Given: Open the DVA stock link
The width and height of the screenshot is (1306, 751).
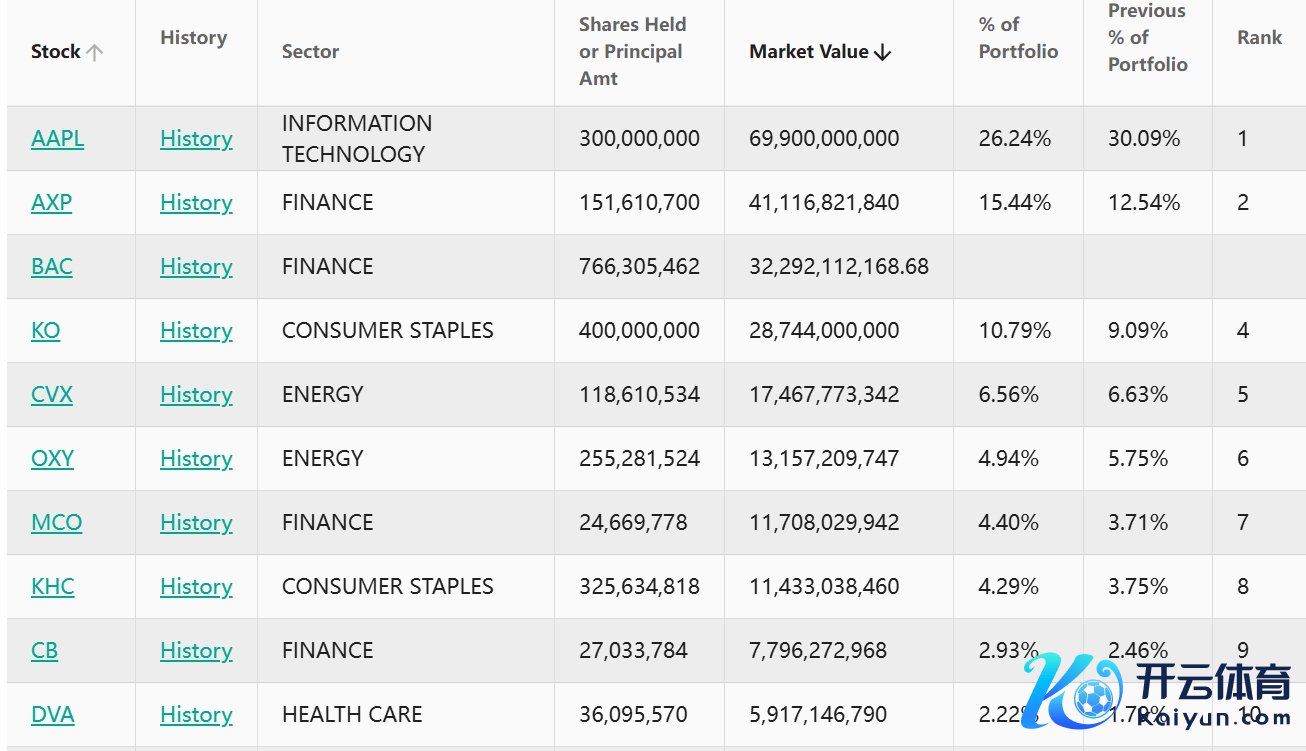Looking at the screenshot, I should click(52, 715).
